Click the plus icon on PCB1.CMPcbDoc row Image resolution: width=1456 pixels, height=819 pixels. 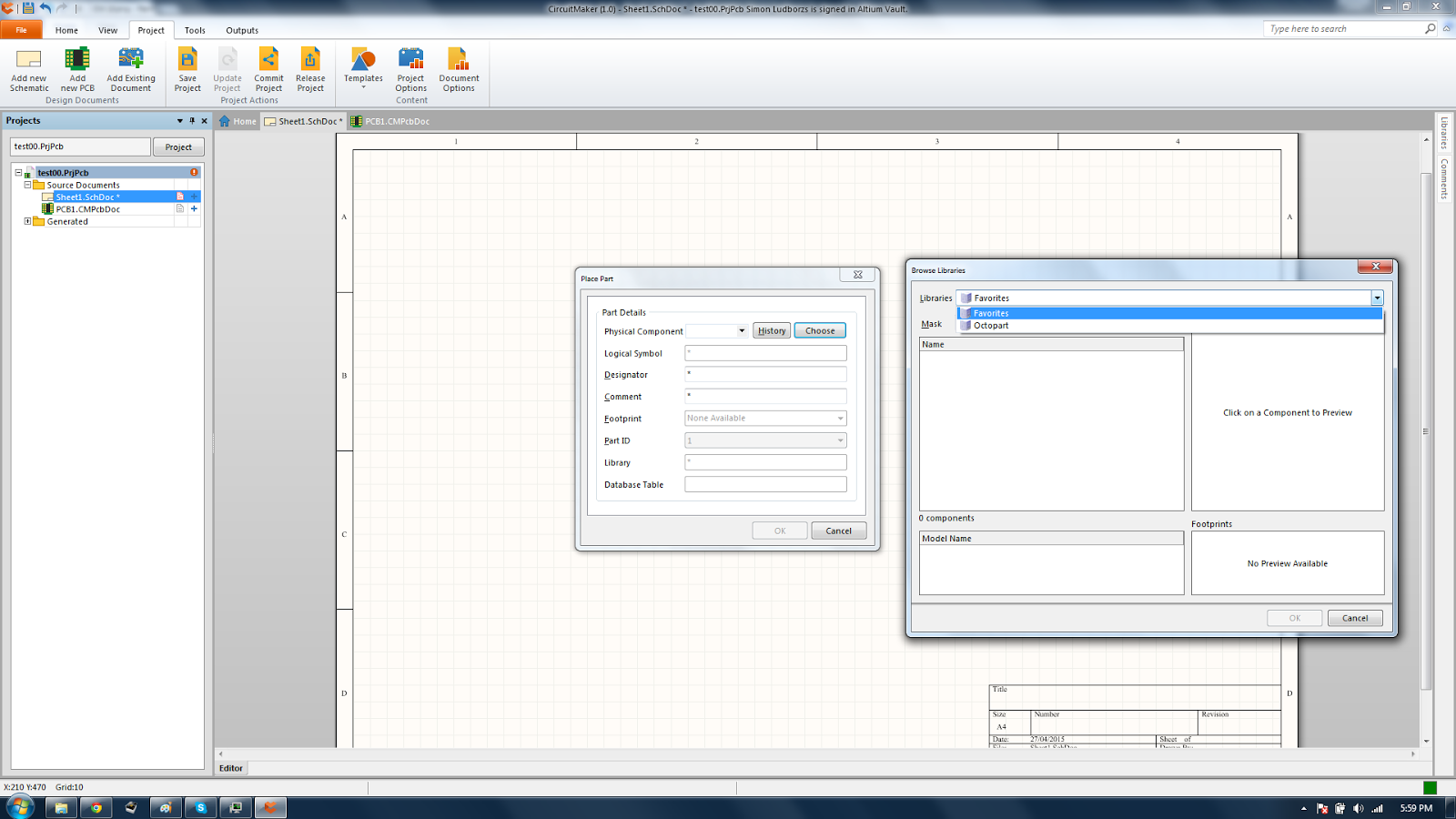click(194, 208)
